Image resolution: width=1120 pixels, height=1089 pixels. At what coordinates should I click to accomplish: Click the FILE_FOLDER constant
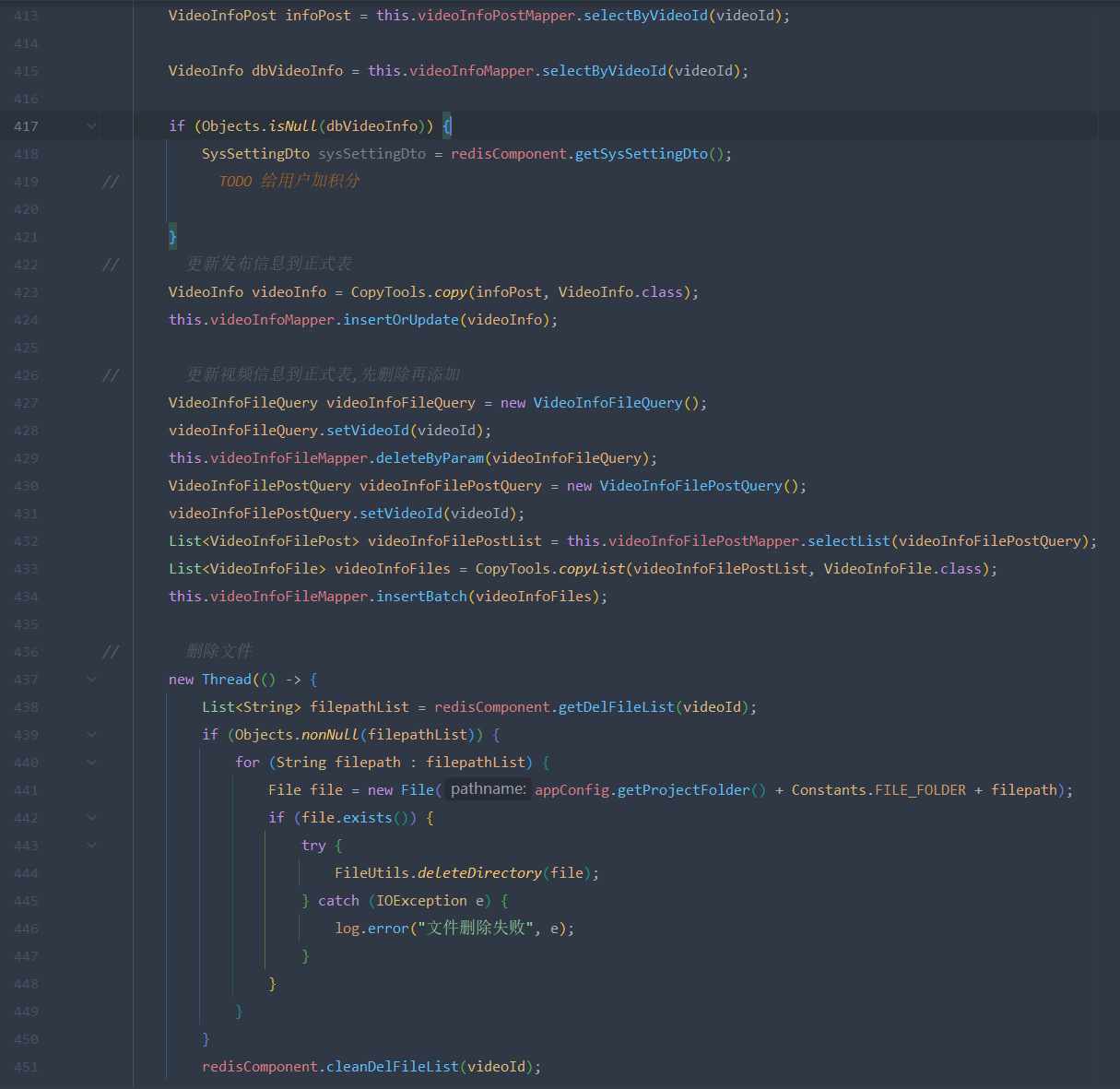click(920, 790)
